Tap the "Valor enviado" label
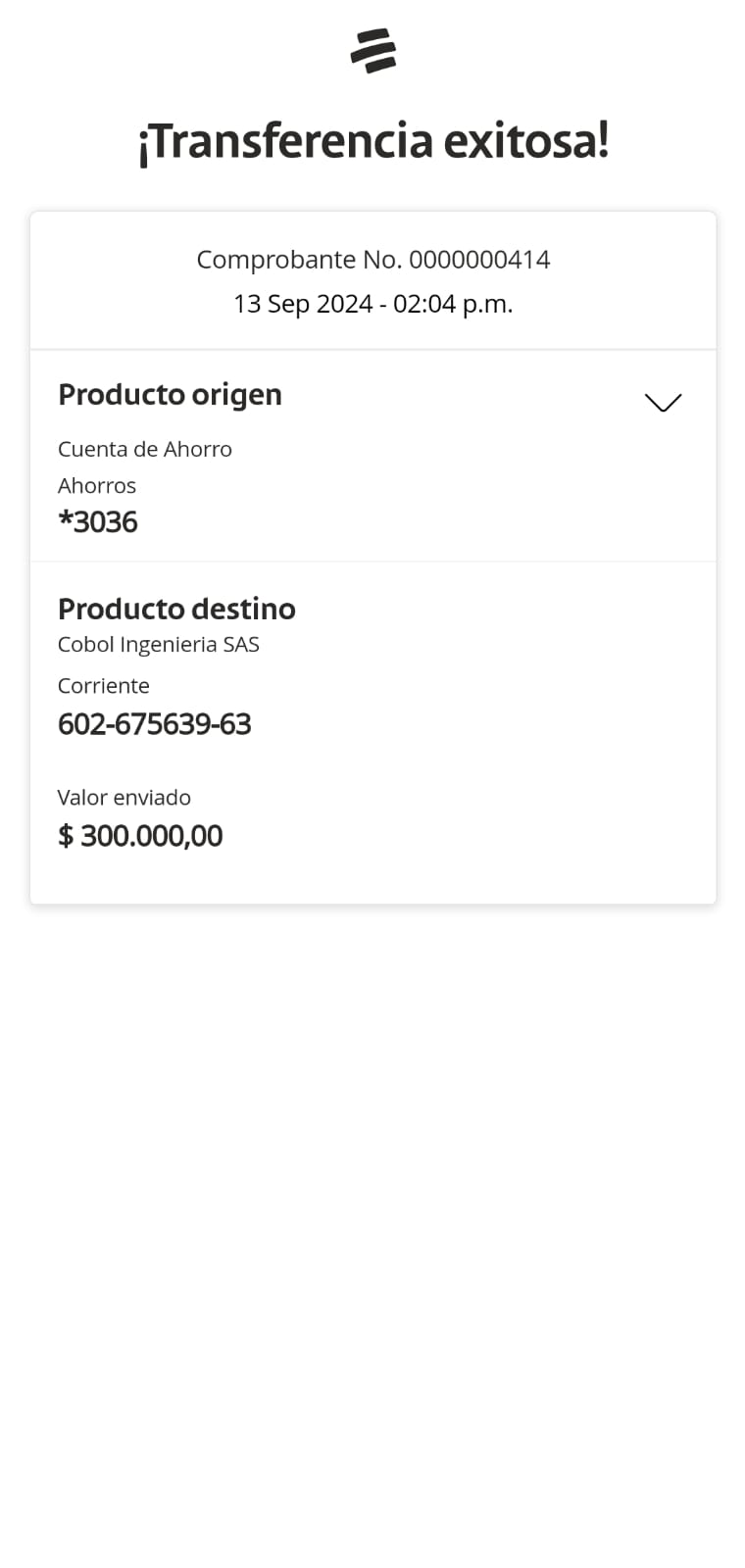The image size is (745, 1568). tap(124, 797)
